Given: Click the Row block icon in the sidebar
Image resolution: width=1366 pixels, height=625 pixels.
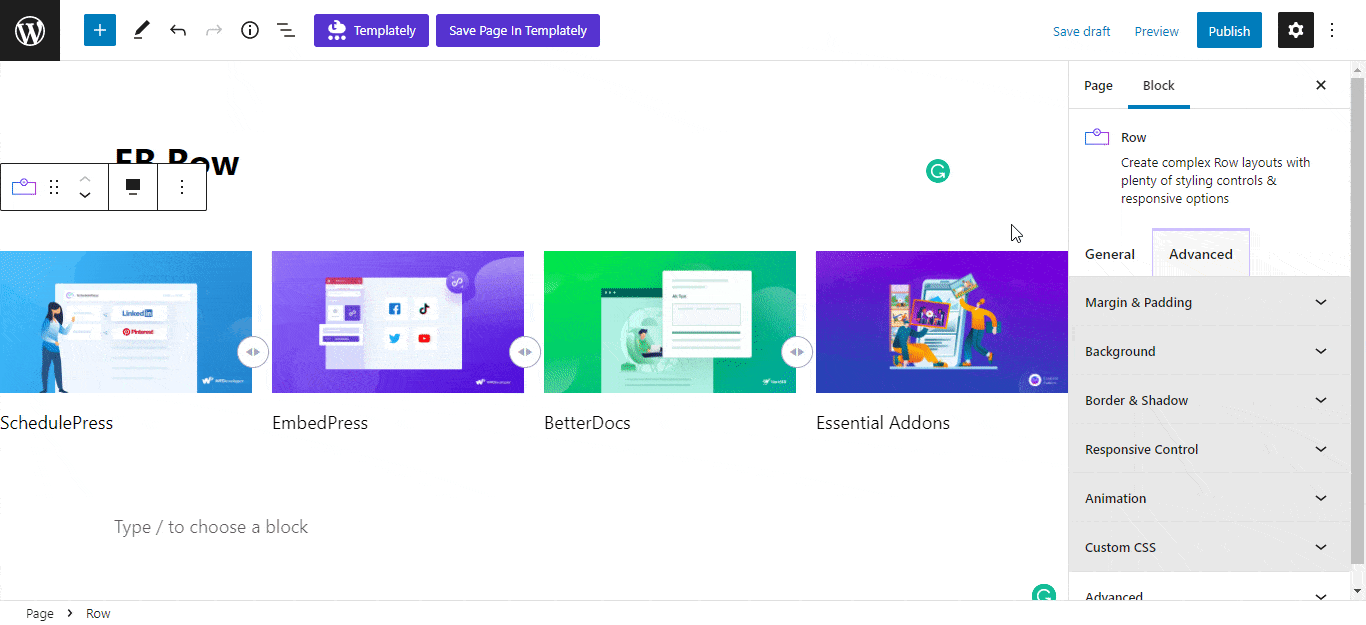Looking at the screenshot, I should (1097, 138).
